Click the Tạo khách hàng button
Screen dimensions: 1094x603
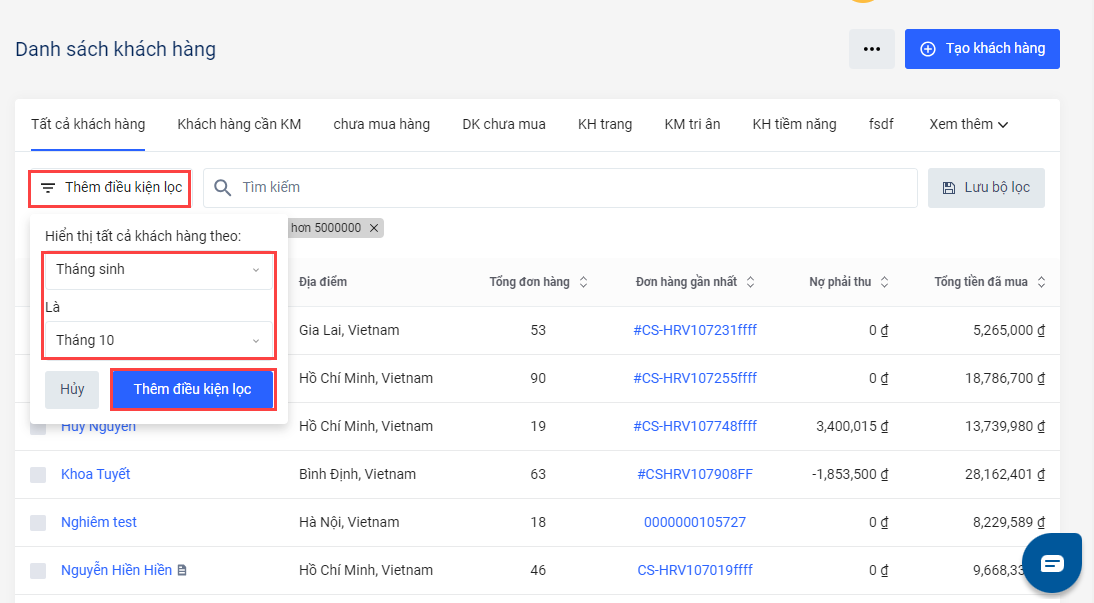(982, 49)
